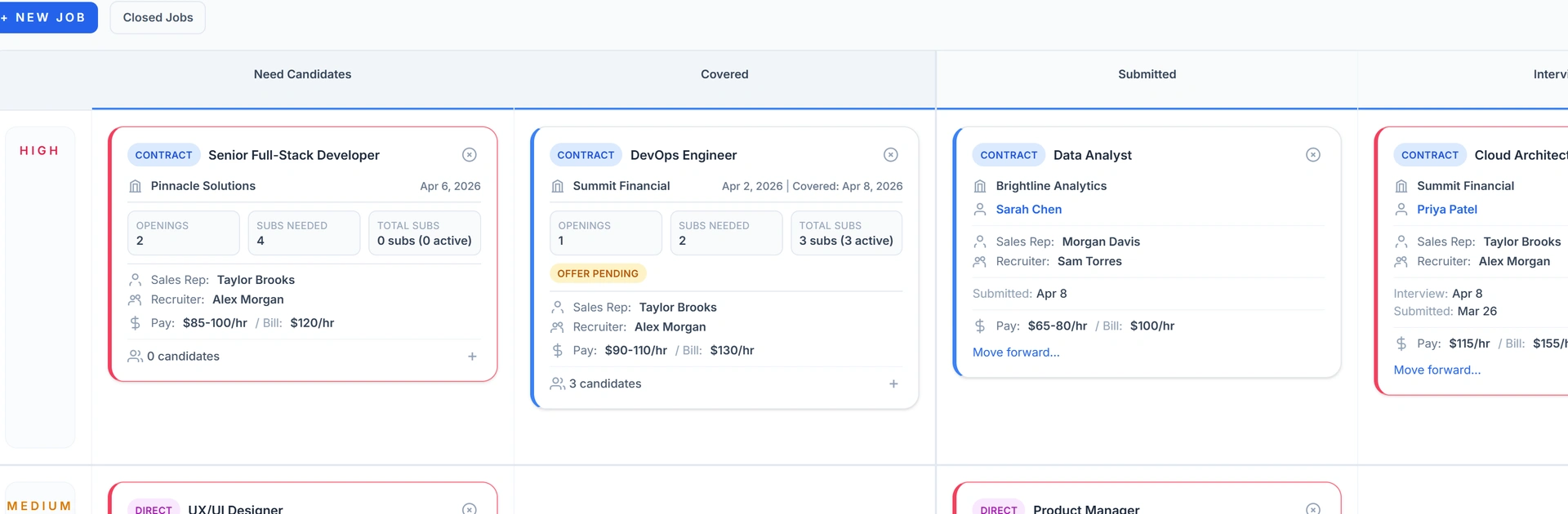The width and height of the screenshot is (1568, 514).
Task: Click the 0 candidates people icon
Action: pyautogui.click(x=136, y=357)
